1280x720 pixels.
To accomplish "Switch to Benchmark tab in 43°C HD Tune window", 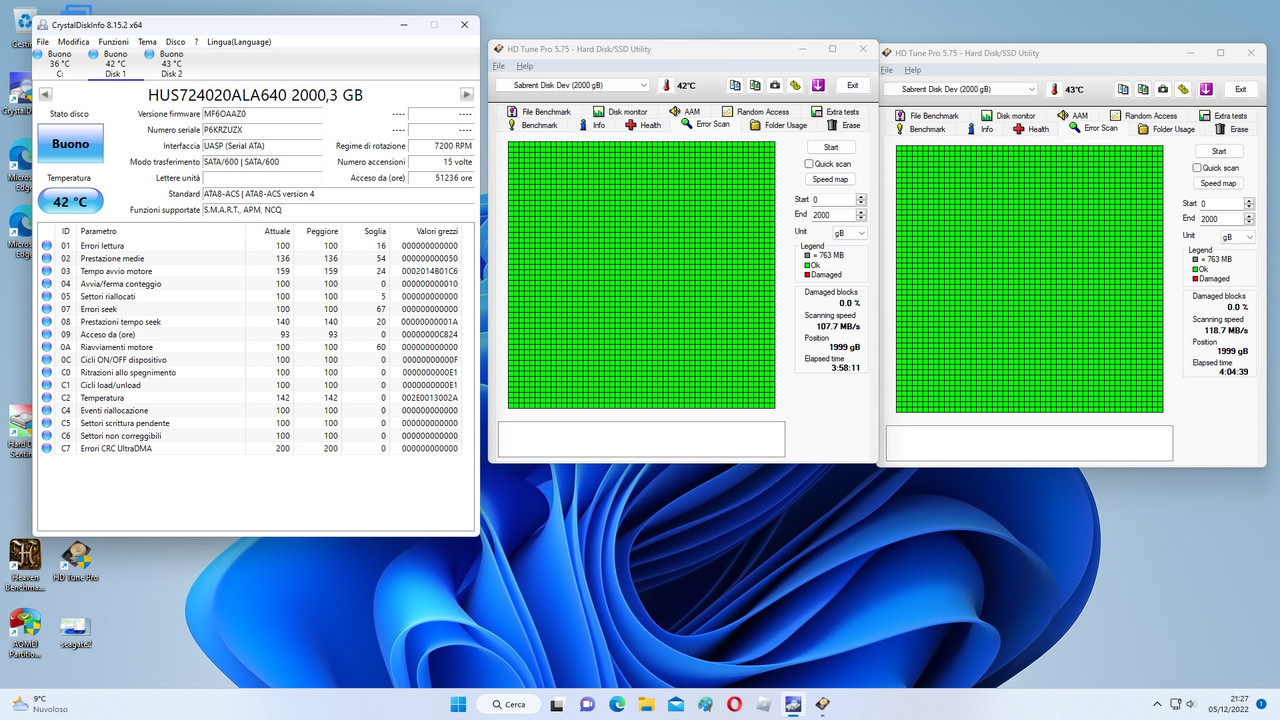I will click(920, 129).
